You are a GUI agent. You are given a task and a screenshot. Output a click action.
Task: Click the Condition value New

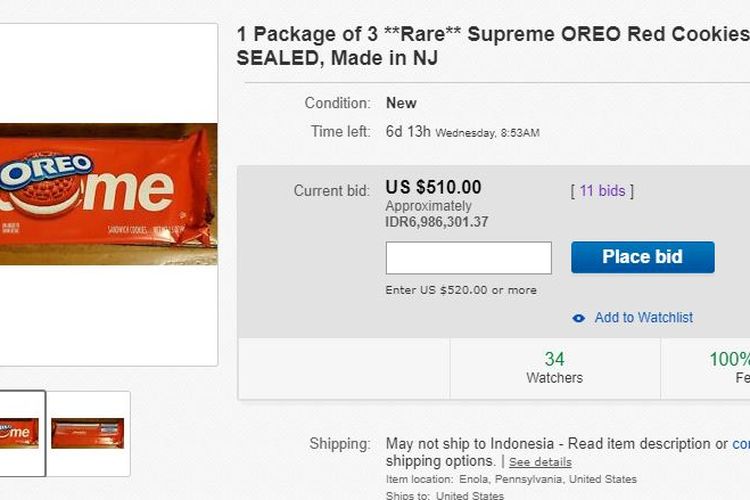click(401, 103)
